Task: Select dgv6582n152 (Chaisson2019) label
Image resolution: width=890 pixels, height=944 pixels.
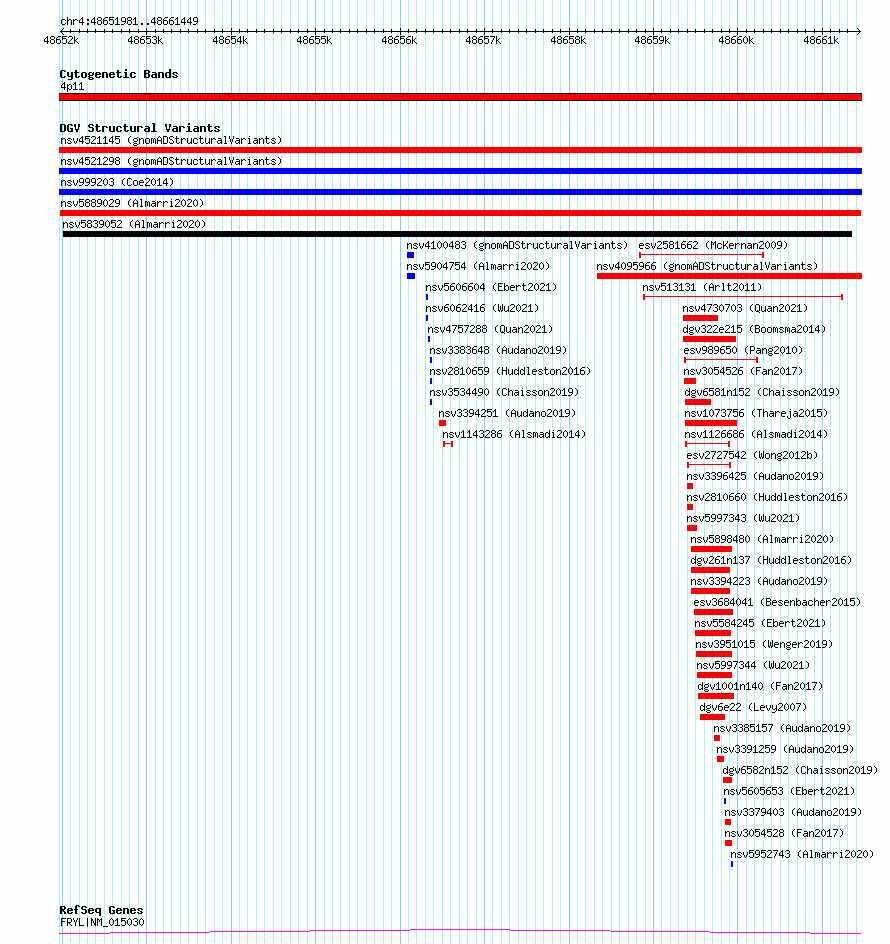Action: tap(800, 771)
